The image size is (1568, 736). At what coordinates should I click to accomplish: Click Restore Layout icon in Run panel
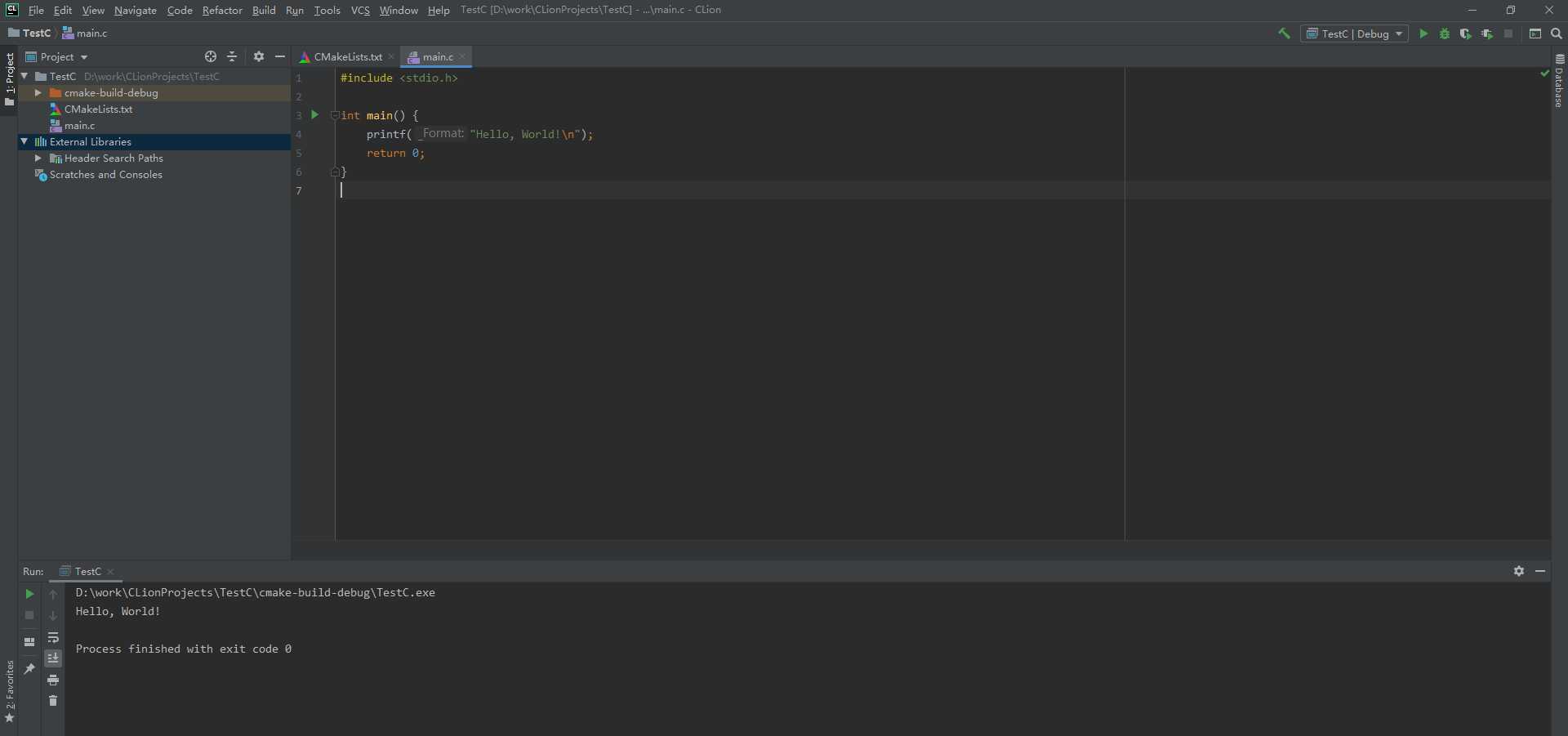tap(29, 642)
